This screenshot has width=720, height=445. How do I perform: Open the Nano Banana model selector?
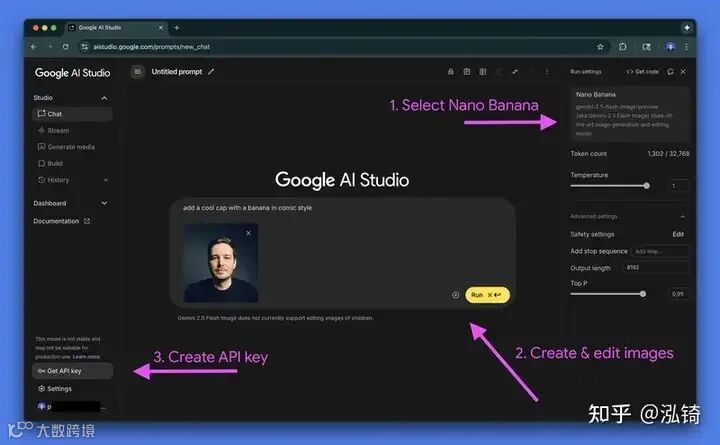click(x=630, y=114)
